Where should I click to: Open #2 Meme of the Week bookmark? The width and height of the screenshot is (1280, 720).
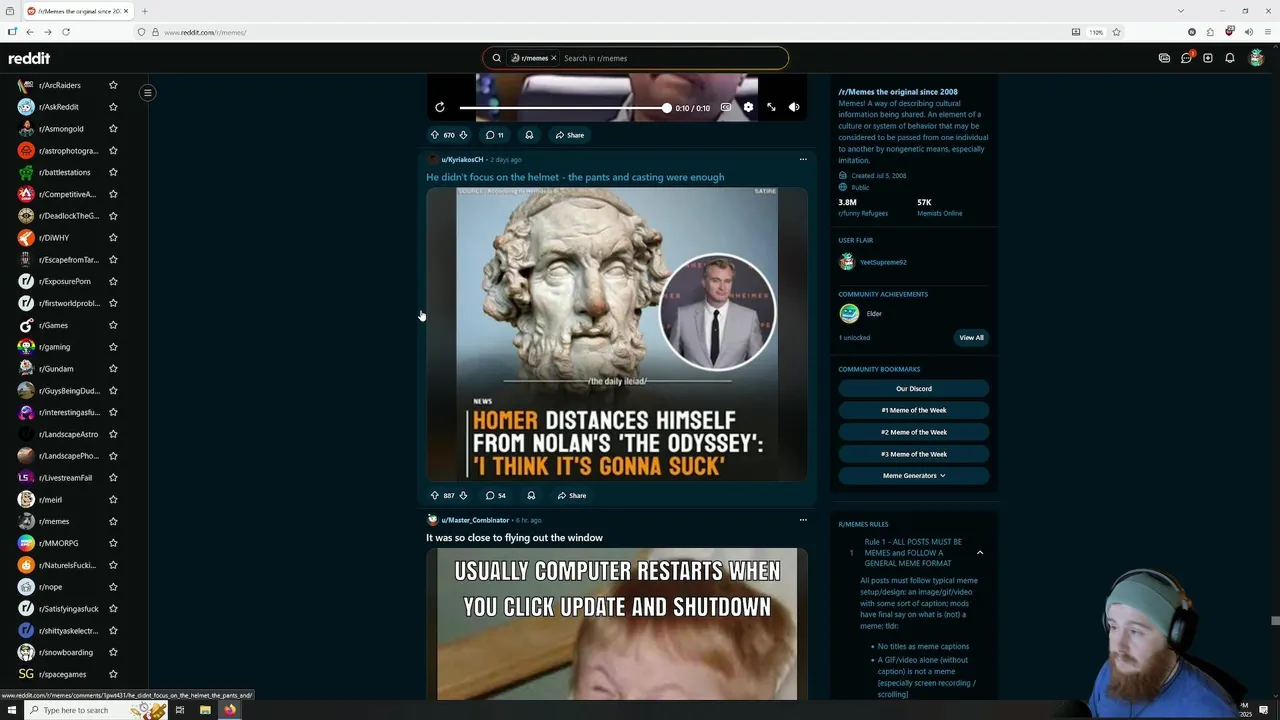pyautogui.click(x=914, y=432)
